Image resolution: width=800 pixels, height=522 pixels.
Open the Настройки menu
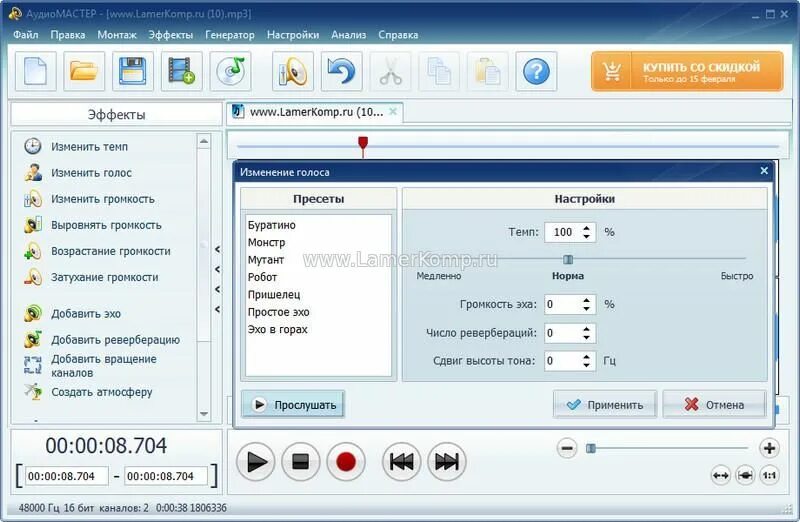pyautogui.click(x=293, y=35)
